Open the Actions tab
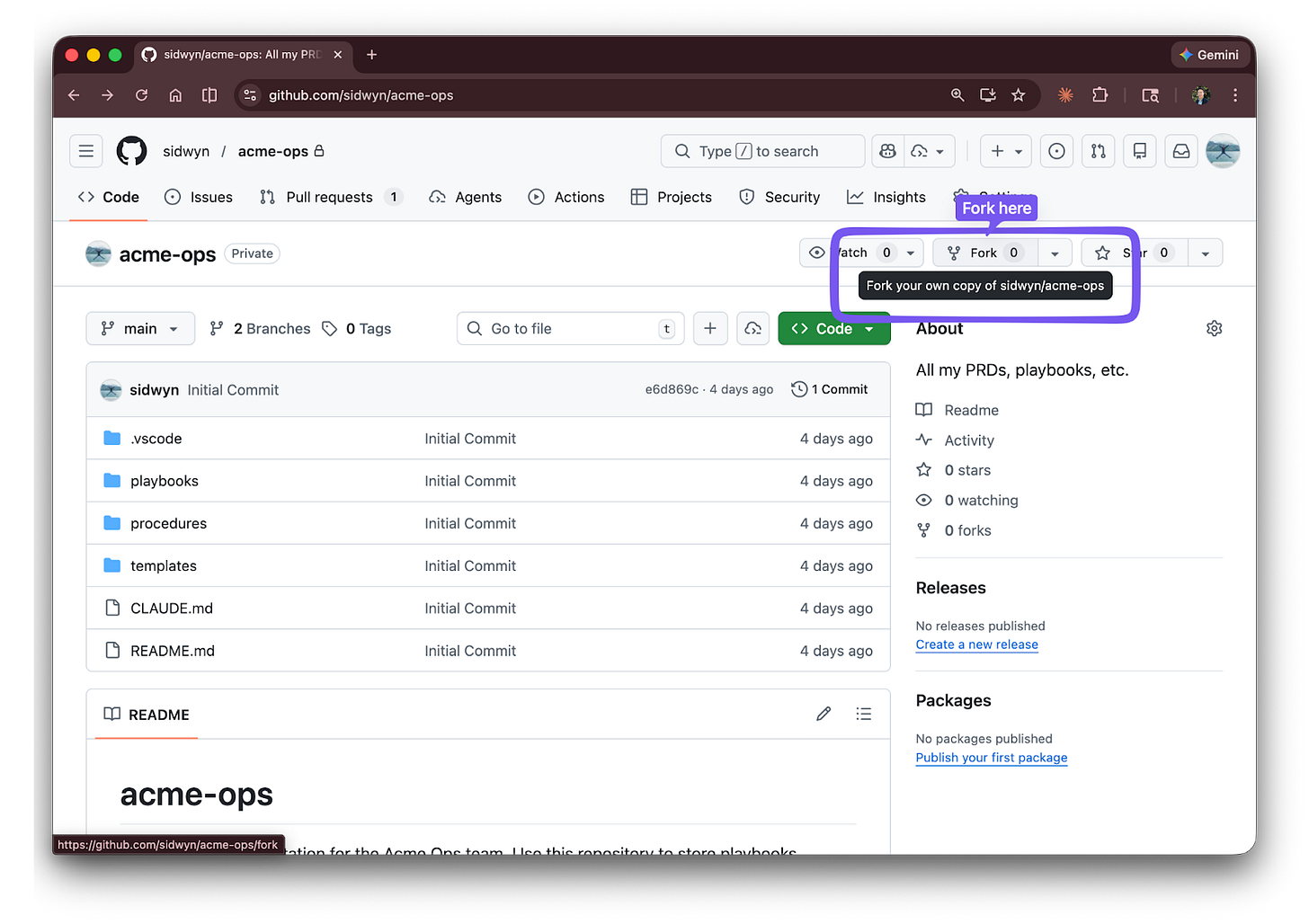This screenshot has width=1309, height=924. [x=566, y=197]
